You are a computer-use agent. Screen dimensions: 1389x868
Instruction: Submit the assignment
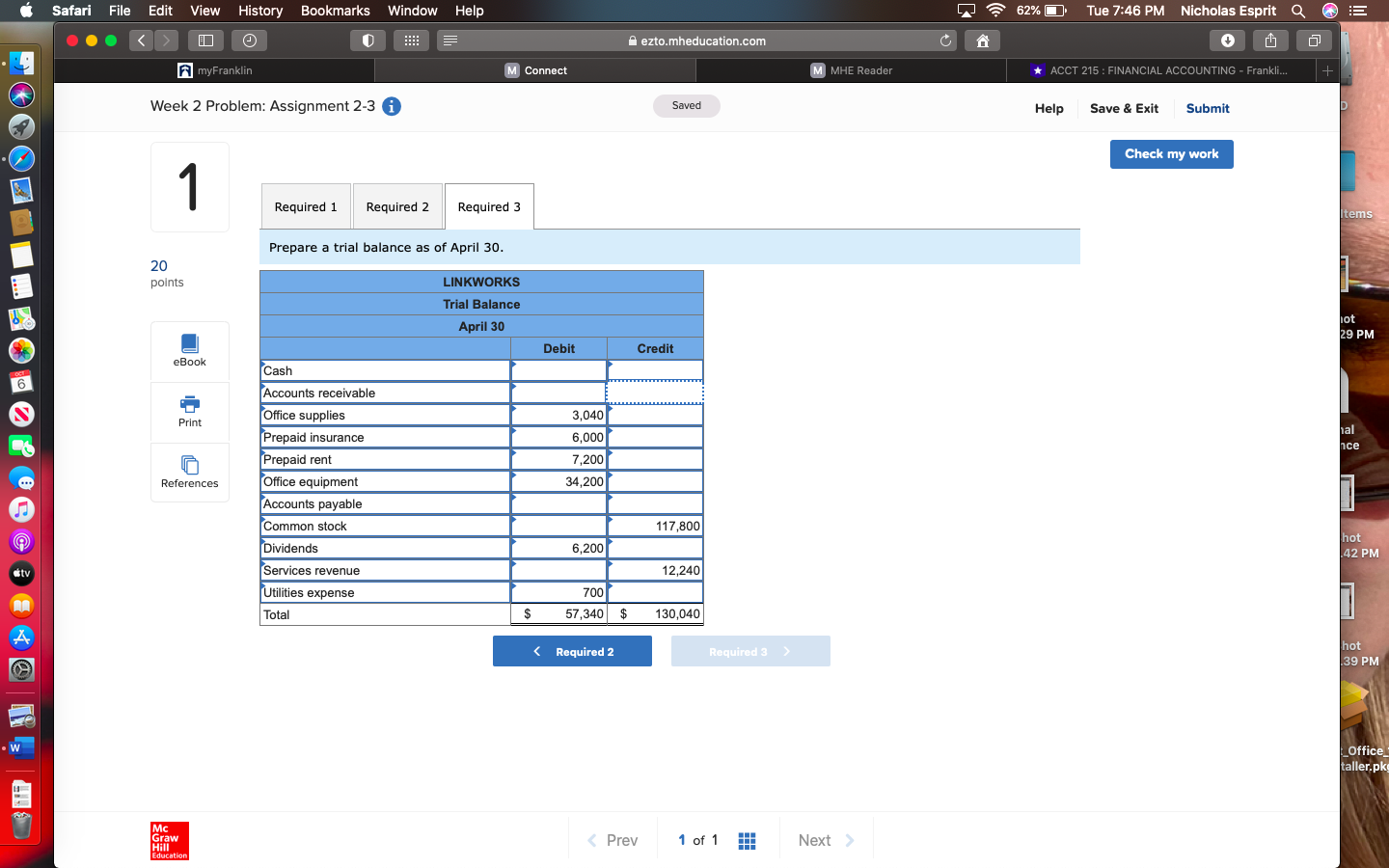pyautogui.click(x=1207, y=108)
